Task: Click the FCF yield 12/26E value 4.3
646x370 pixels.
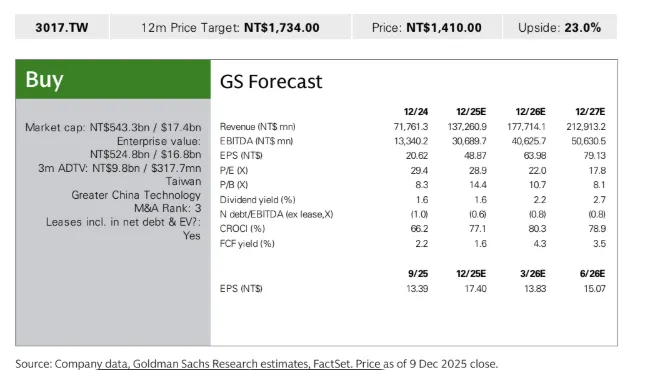Action: point(540,244)
